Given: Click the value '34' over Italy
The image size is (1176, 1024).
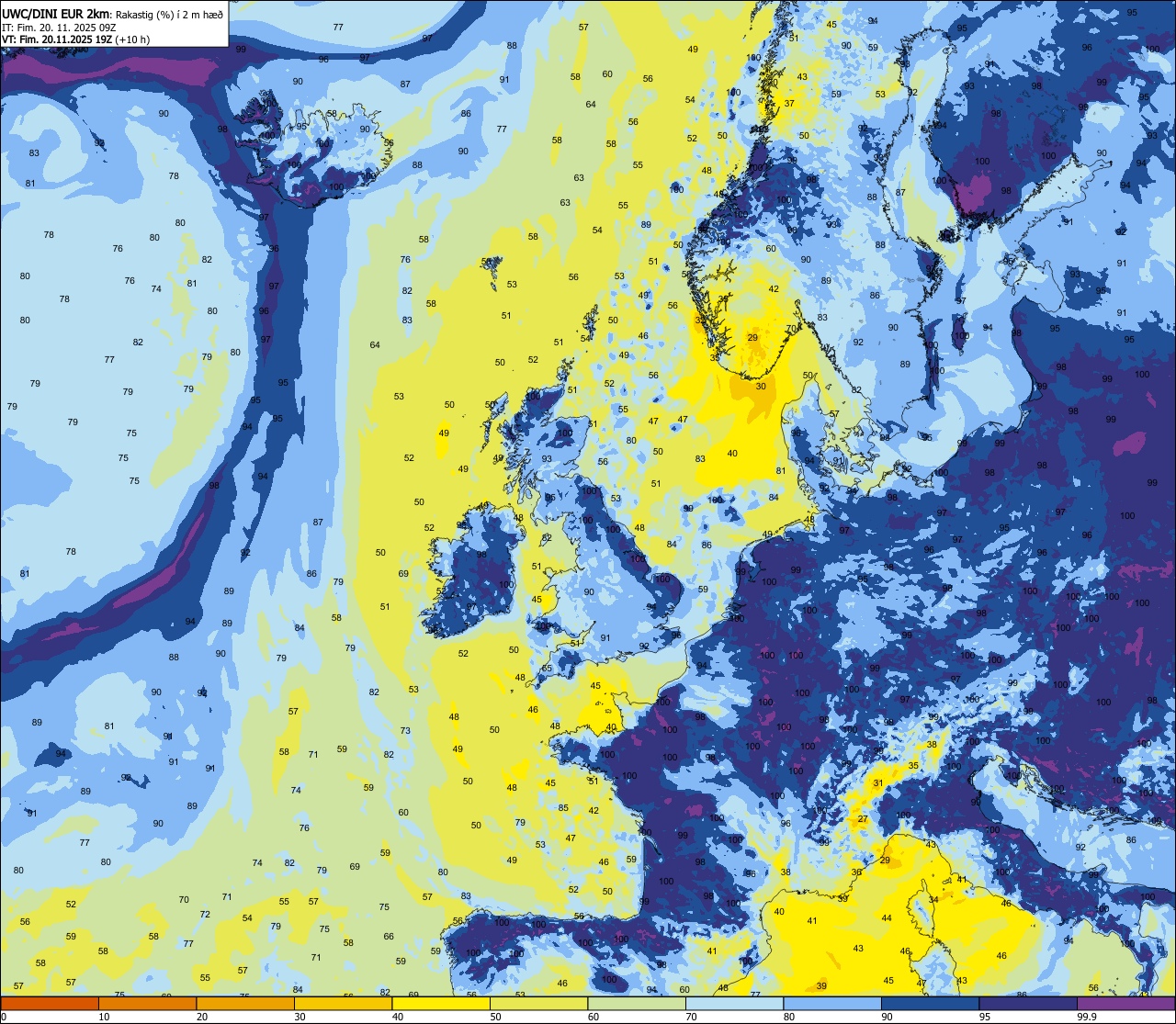Looking at the screenshot, I should (x=933, y=899).
